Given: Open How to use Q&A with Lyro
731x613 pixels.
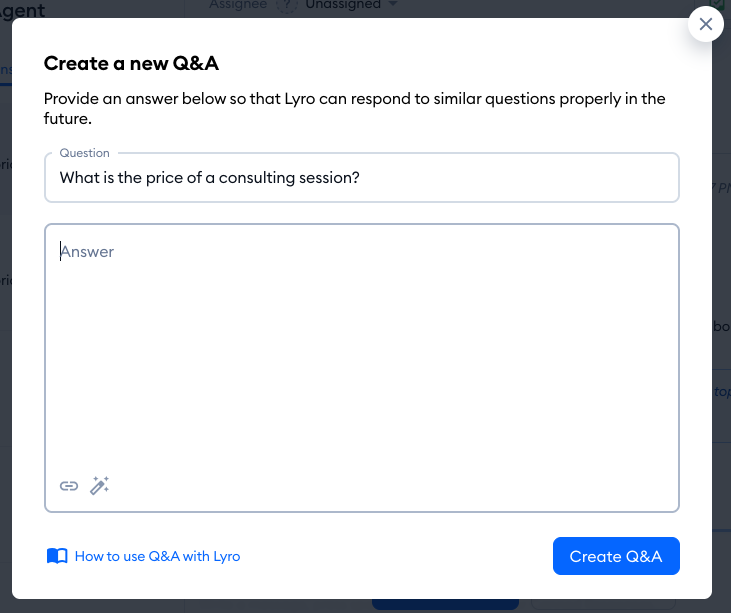Looking at the screenshot, I should [x=157, y=556].
